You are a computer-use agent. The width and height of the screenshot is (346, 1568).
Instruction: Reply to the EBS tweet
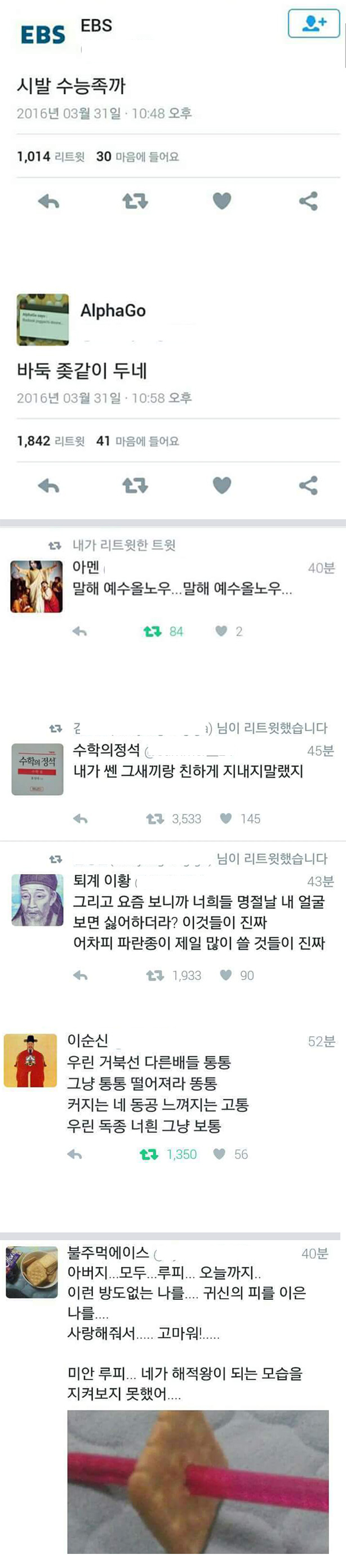(x=48, y=201)
